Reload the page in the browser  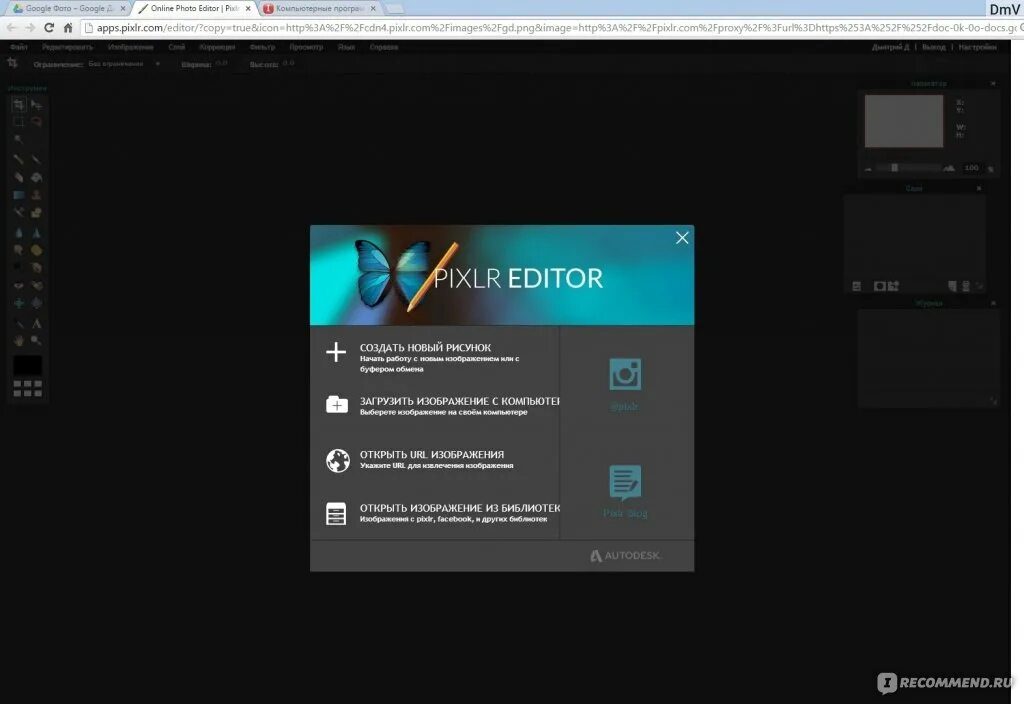tap(49, 27)
